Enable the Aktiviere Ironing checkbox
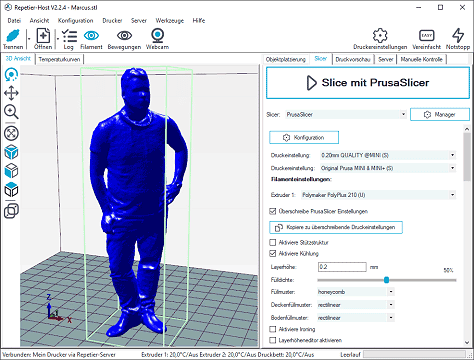Viewport: 474px width, 360px height. pos(273,329)
